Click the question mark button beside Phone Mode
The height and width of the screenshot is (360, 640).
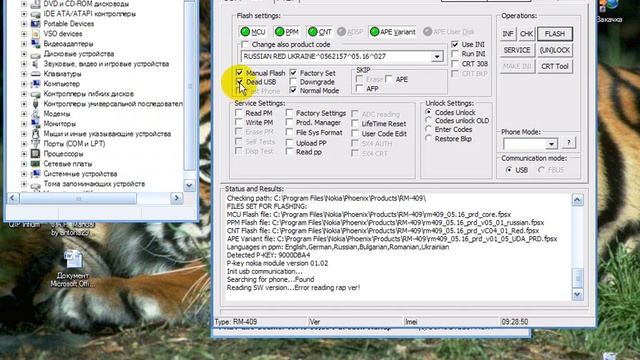pyautogui.click(x=569, y=142)
